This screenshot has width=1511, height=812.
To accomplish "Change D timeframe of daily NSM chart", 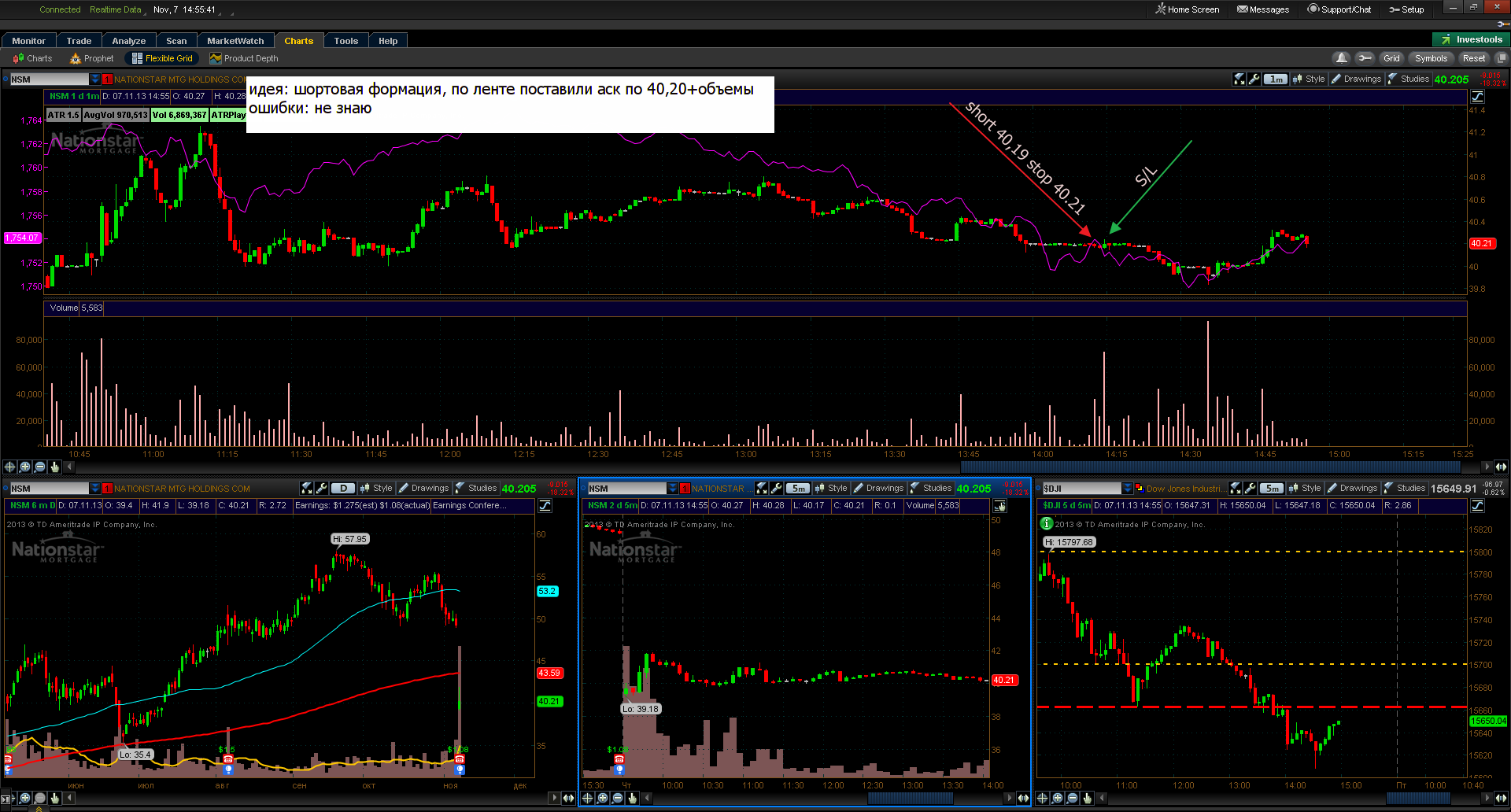I will [343, 489].
